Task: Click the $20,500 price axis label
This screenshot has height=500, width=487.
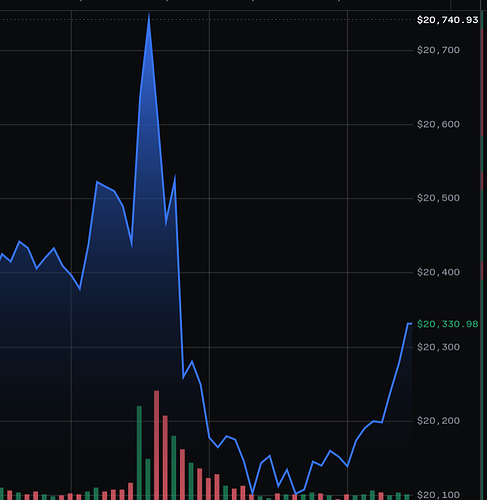Action: pyautogui.click(x=438, y=198)
